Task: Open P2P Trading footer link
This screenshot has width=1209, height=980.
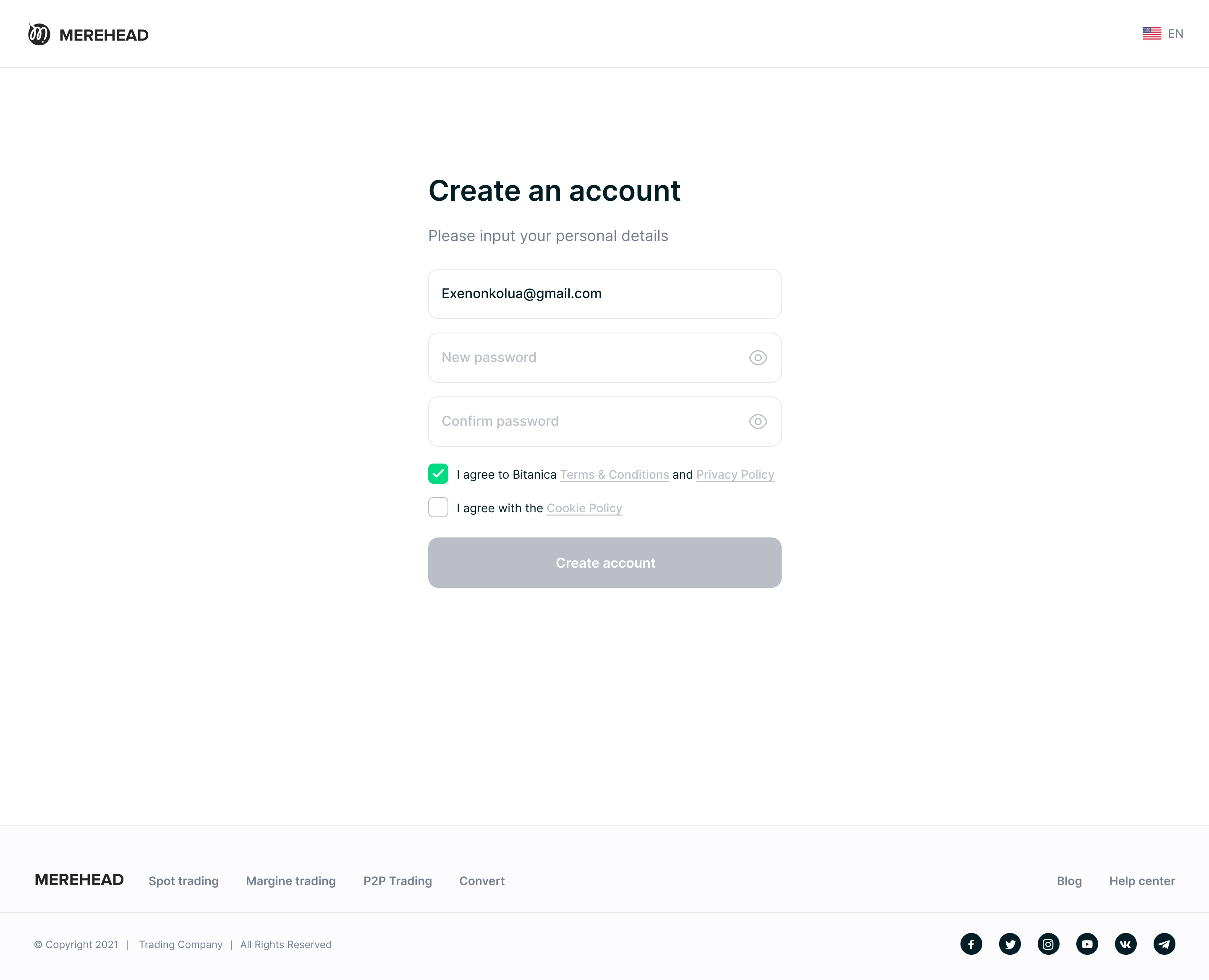Action: (398, 880)
